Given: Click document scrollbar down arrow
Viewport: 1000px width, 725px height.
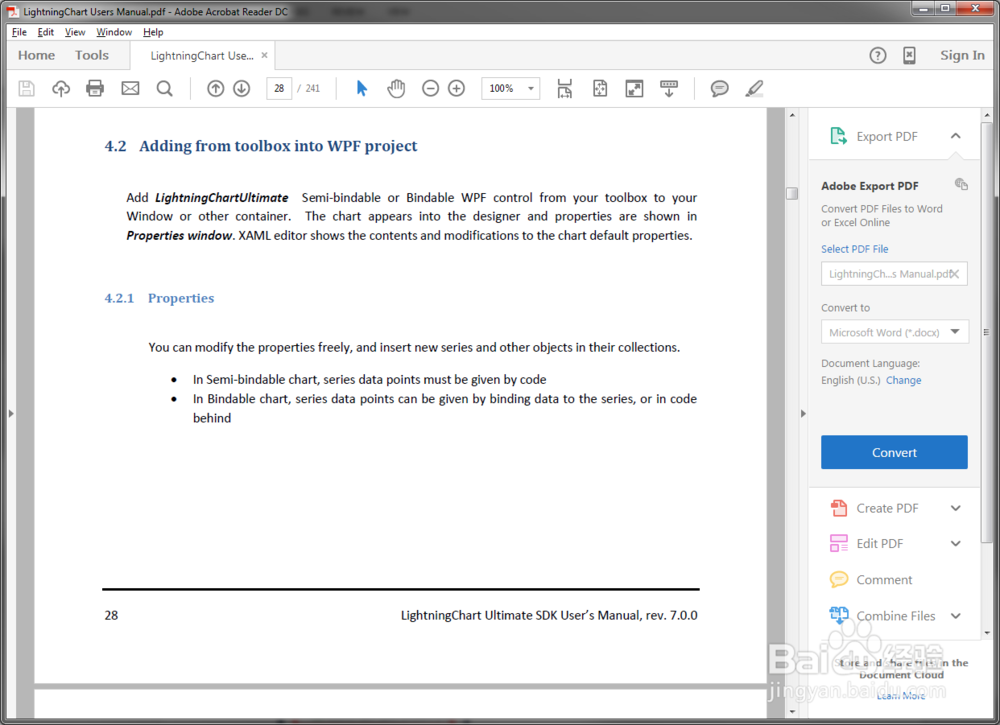Looking at the screenshot, I should click(x=792, y=711).
